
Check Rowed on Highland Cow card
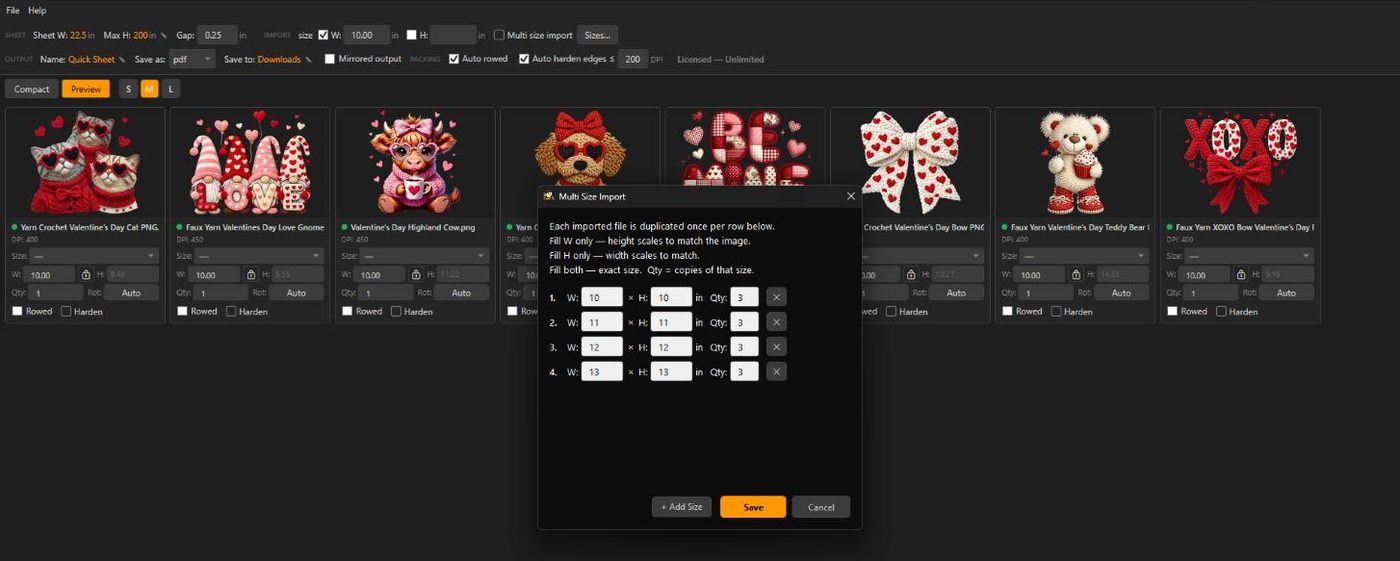click(347, 311)
